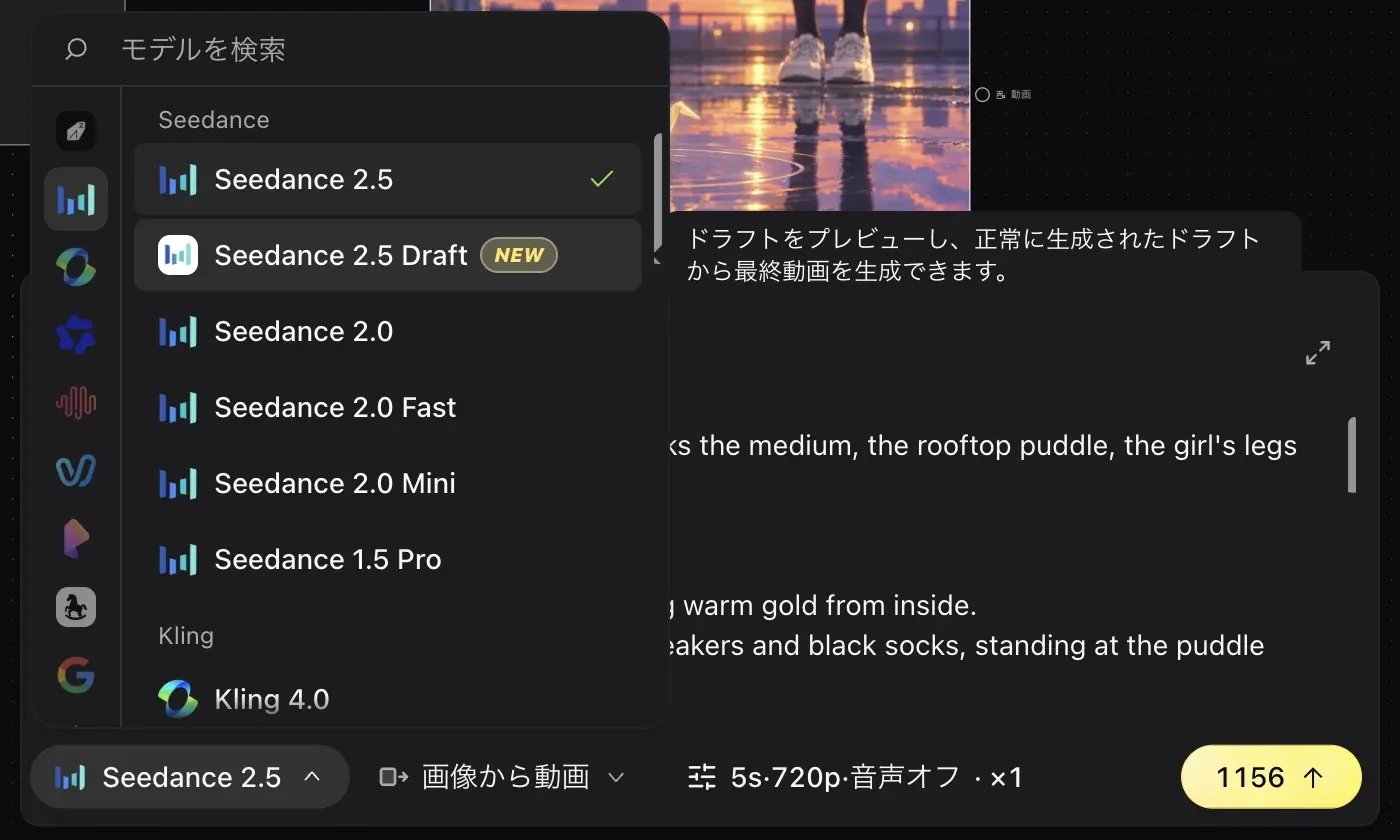This screenshot has height=840, width=1400.
Task: Select the top dark sidebar provider icon
Action: pos(76,131)
